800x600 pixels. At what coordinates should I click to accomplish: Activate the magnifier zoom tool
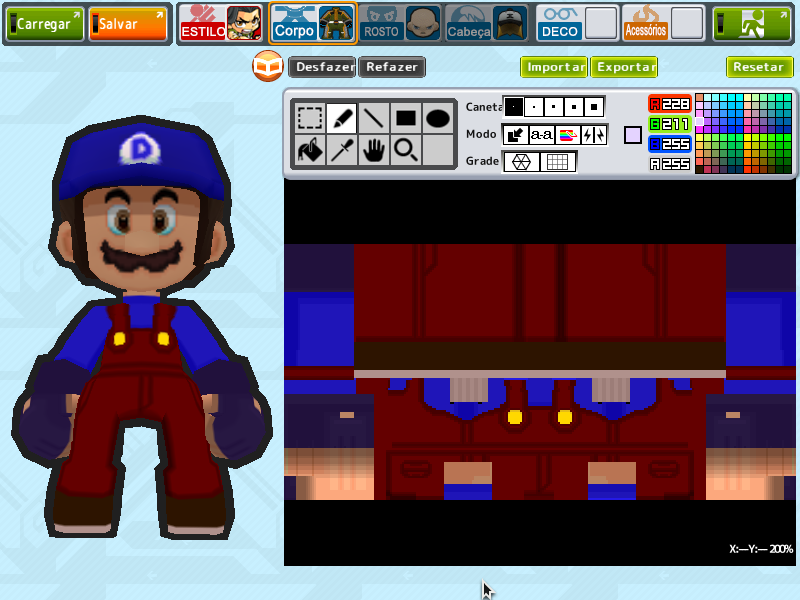point(406,150)
